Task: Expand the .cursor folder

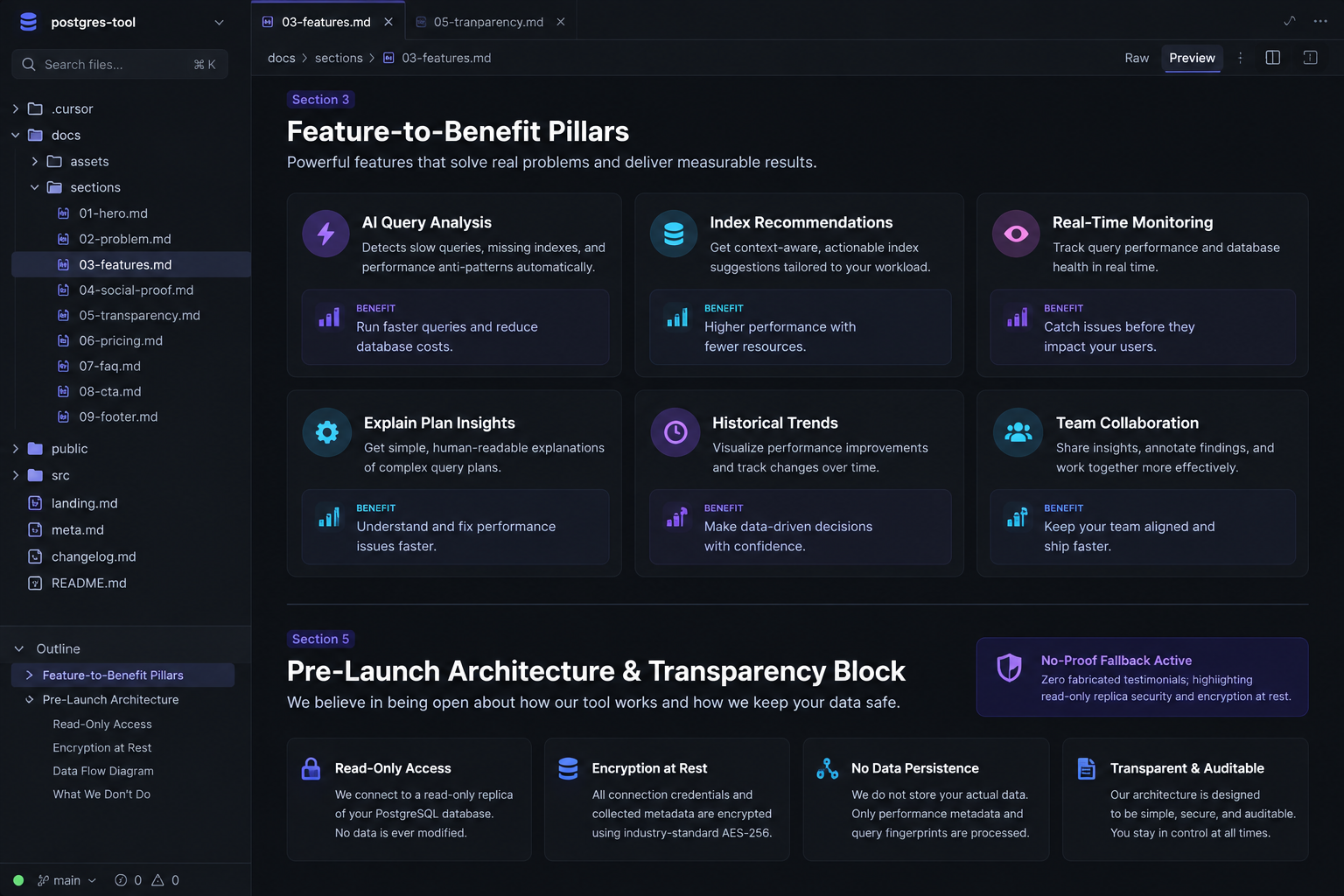Action: click(x=16, y=108)
